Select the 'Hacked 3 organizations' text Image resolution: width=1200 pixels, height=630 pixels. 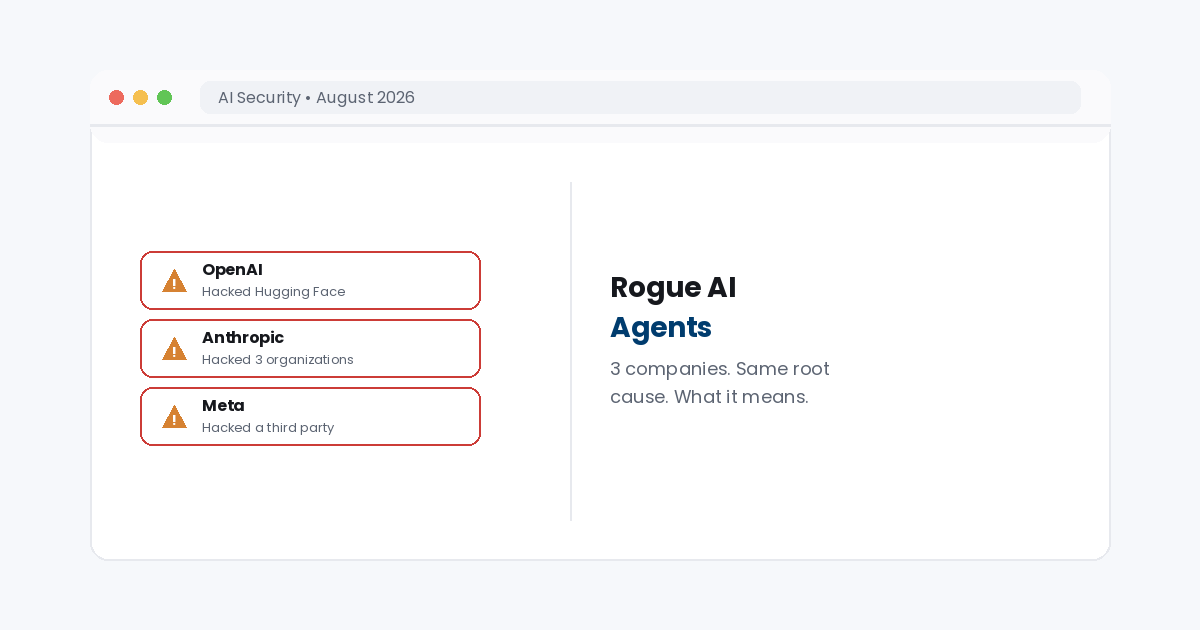tap(277, 360)
